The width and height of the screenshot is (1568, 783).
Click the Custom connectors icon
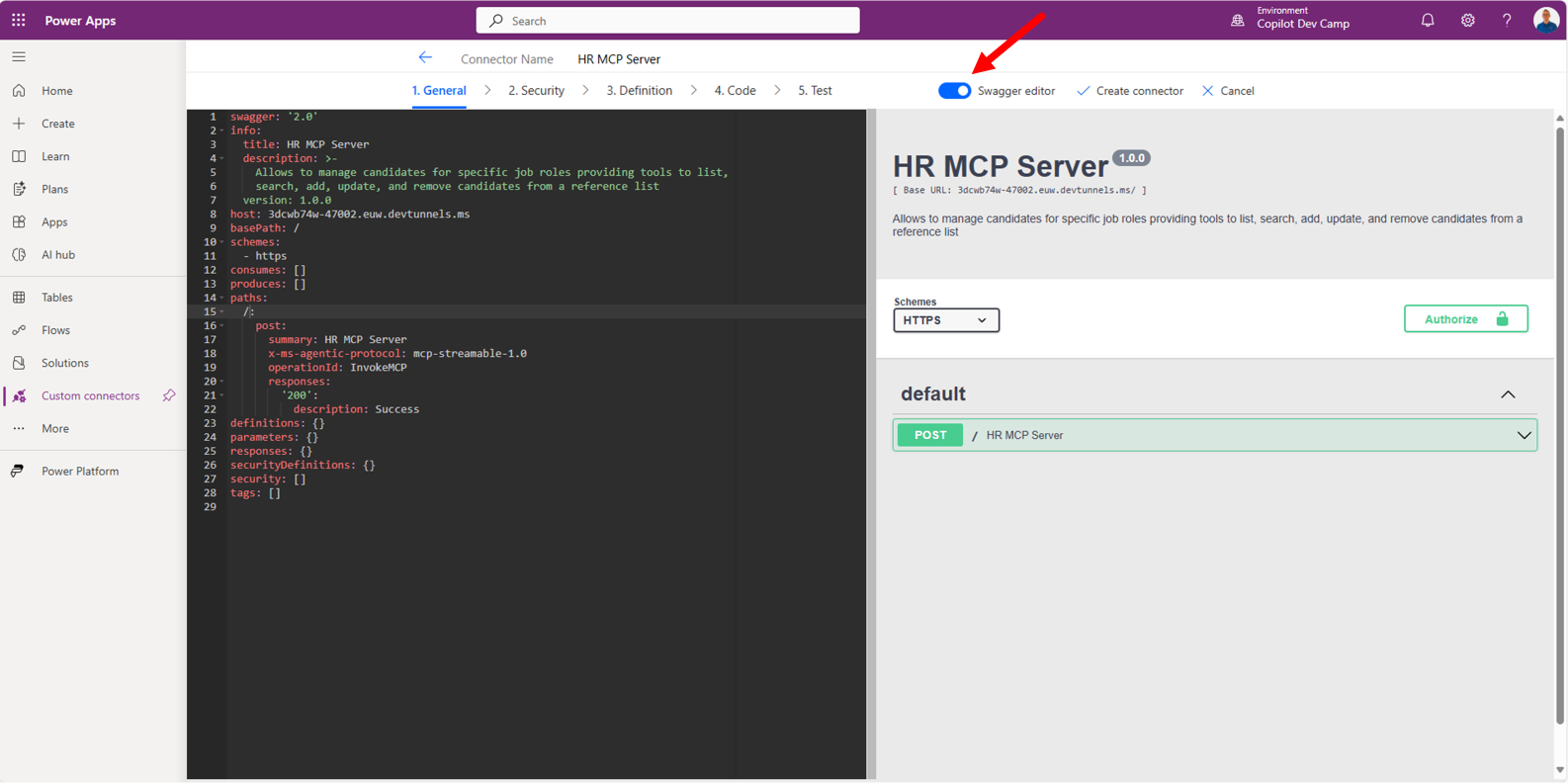[19, 395]
